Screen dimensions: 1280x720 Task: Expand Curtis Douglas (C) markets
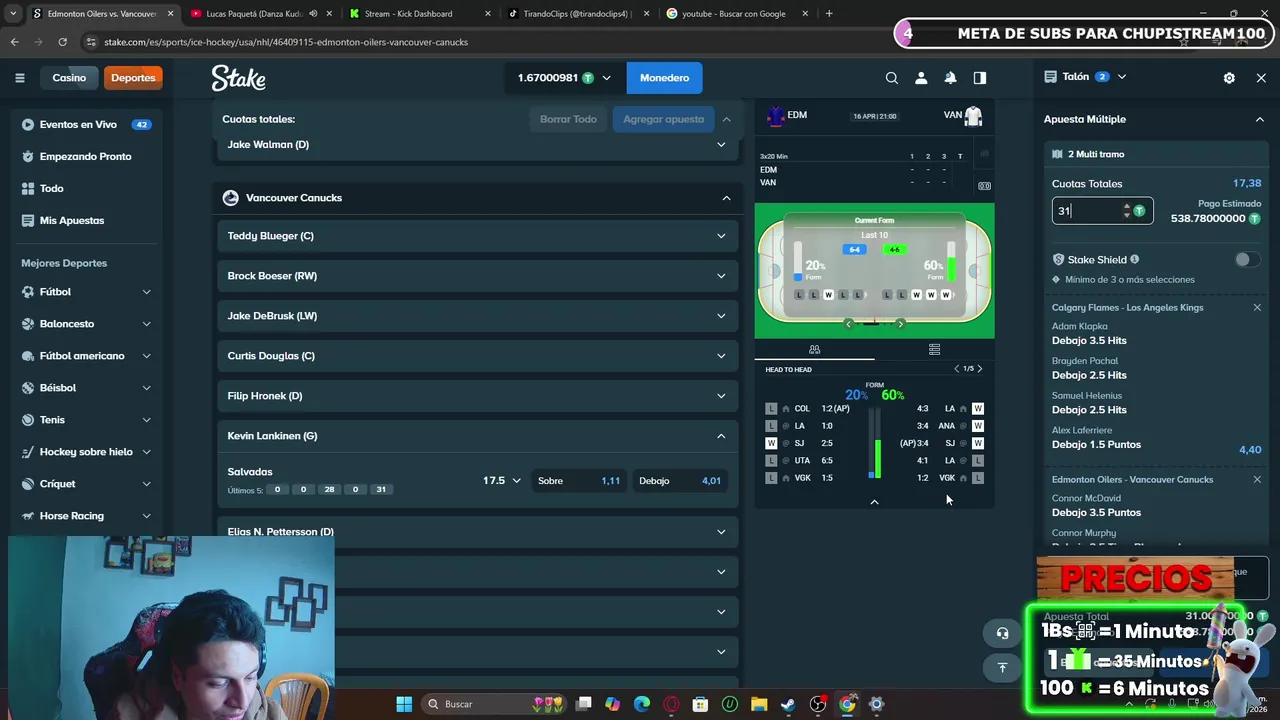(x=478, y=356)
